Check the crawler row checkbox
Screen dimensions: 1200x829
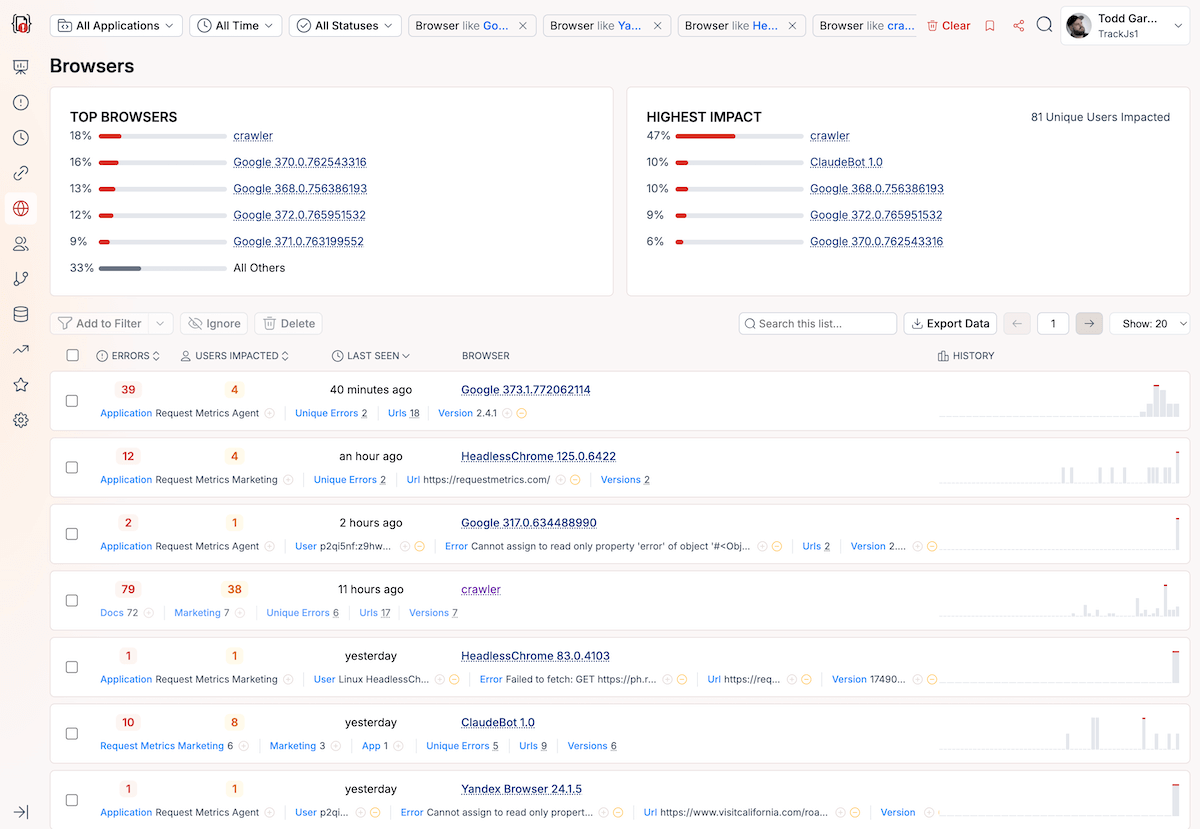72,600
